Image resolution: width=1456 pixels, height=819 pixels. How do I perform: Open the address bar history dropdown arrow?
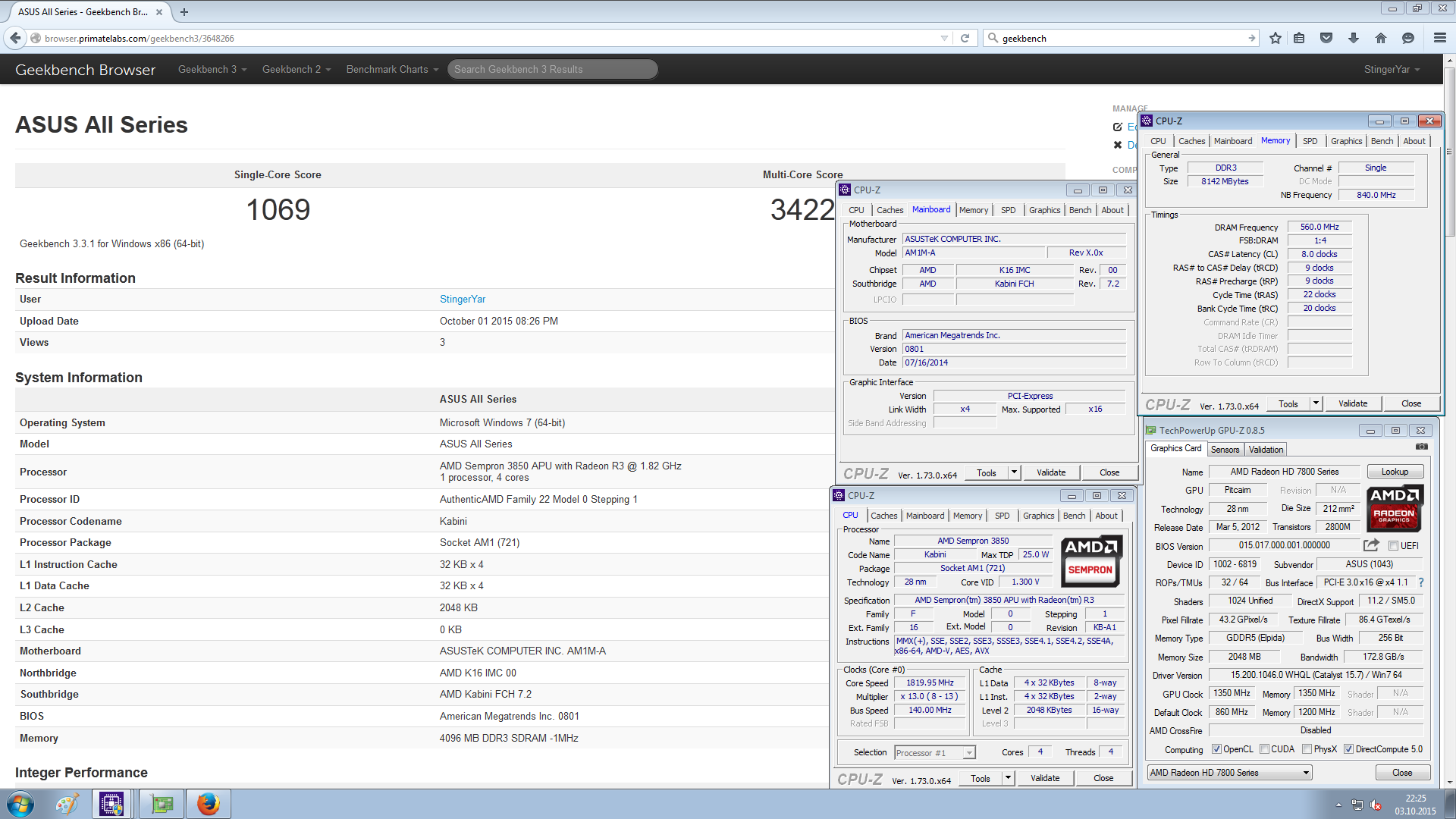point(944,38)
